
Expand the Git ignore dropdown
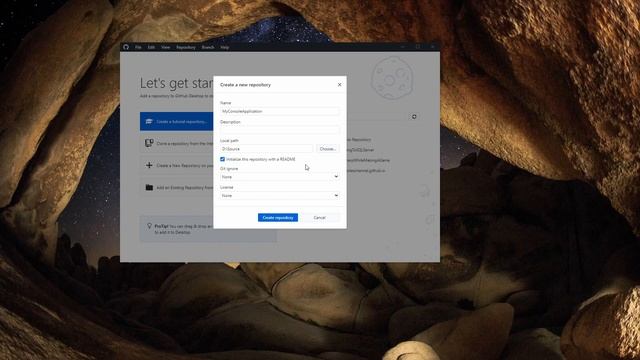pos(280,177)
